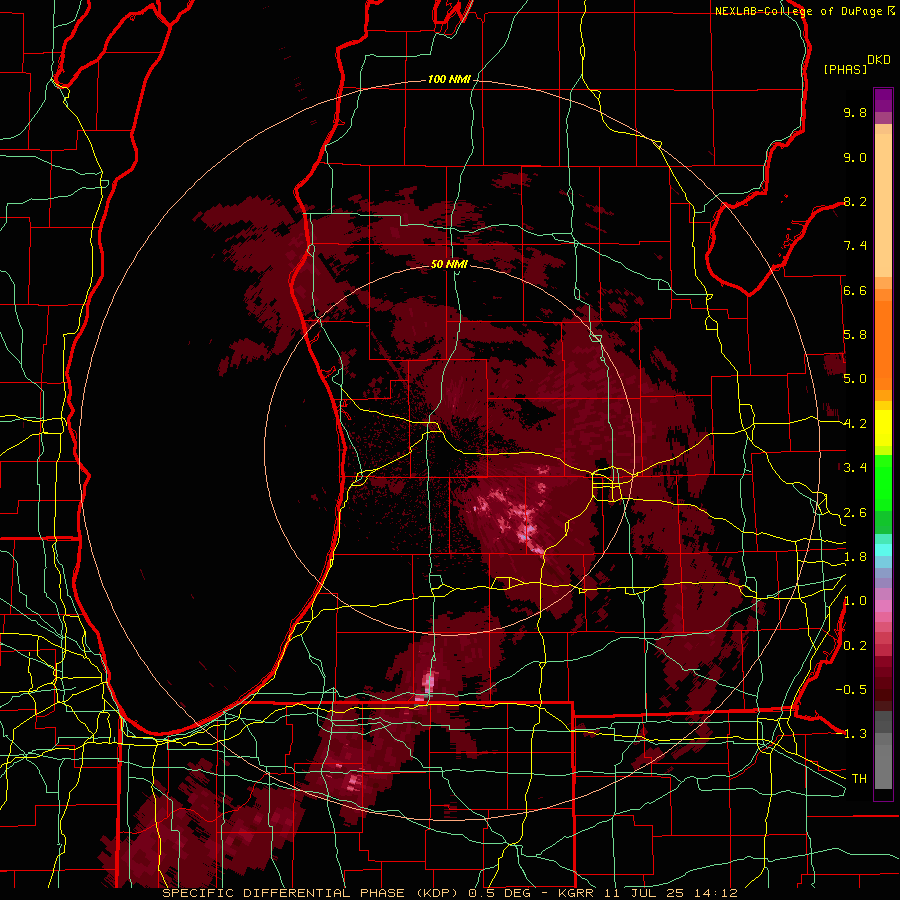Click the 1.0 value on the color scale
Image resolution: width=900 pixels, height=900 pixels.
tap(855, 601)
